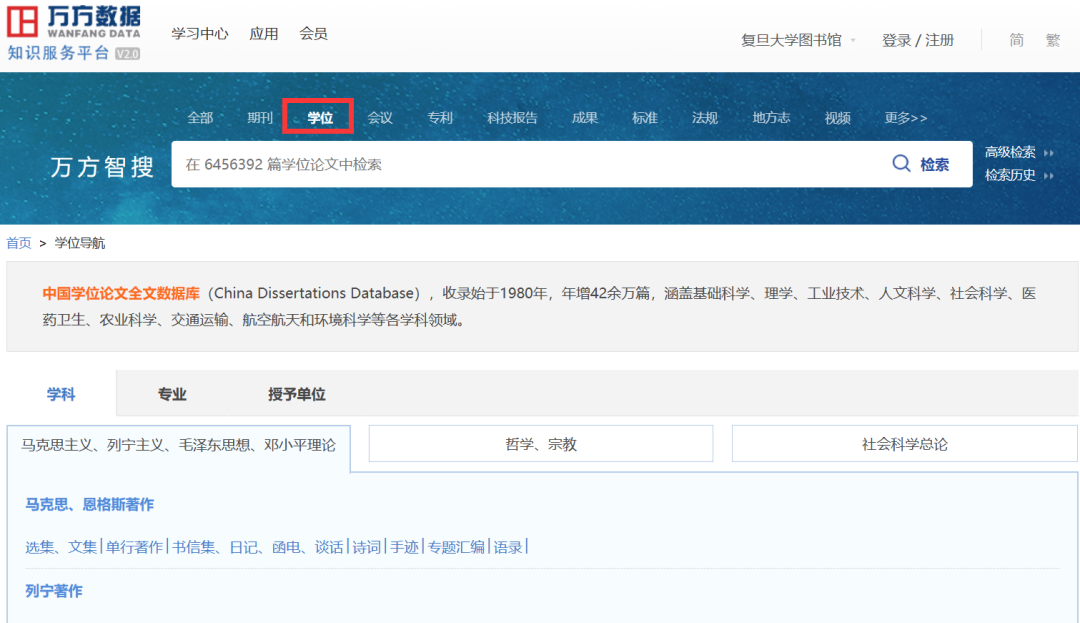Screen dimensions: 1080x623
Task: Open 诗词 subcategory
Action: (366, 547)
